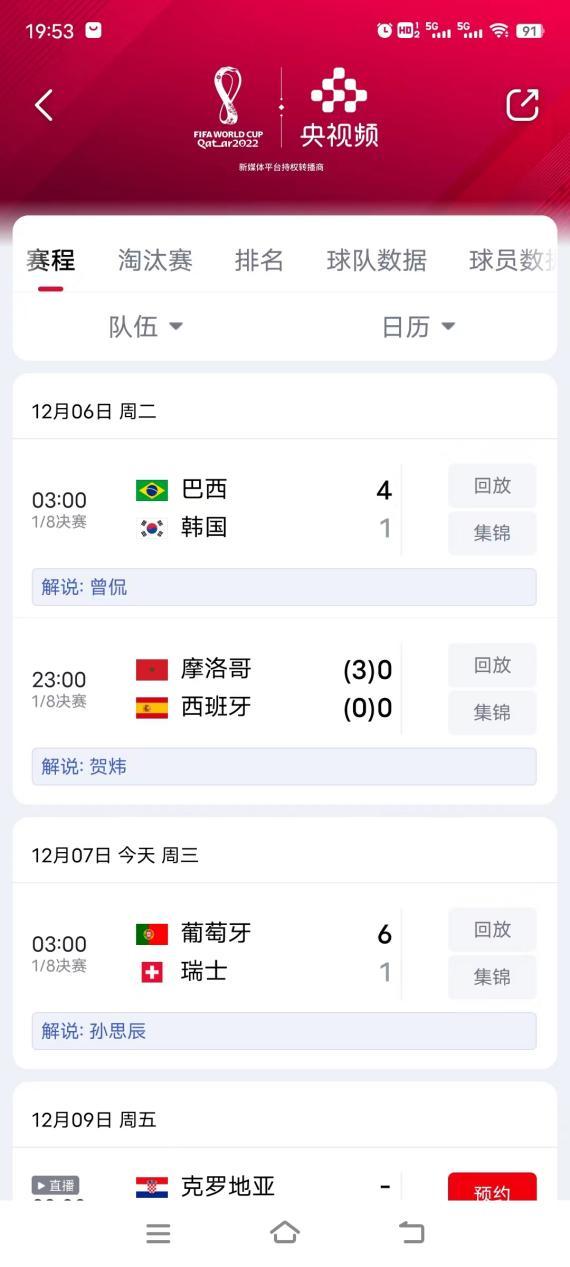Viewport: 570px width, 1267px height.
Task: Open the 球队数据 tab
Action: (377, 260)
